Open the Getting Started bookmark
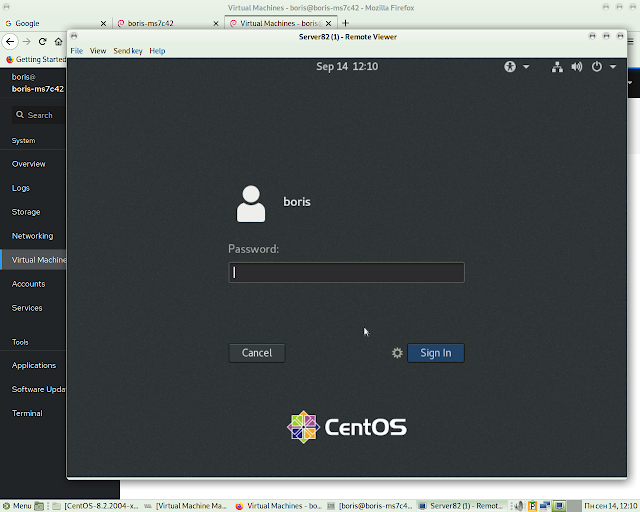The width and height of the screenshot is (640, 512). [x=36, y=59]
